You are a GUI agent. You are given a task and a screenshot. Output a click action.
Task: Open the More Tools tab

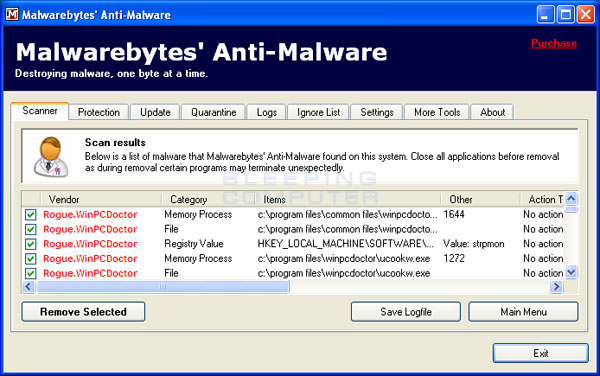click(x=437, y=112)
